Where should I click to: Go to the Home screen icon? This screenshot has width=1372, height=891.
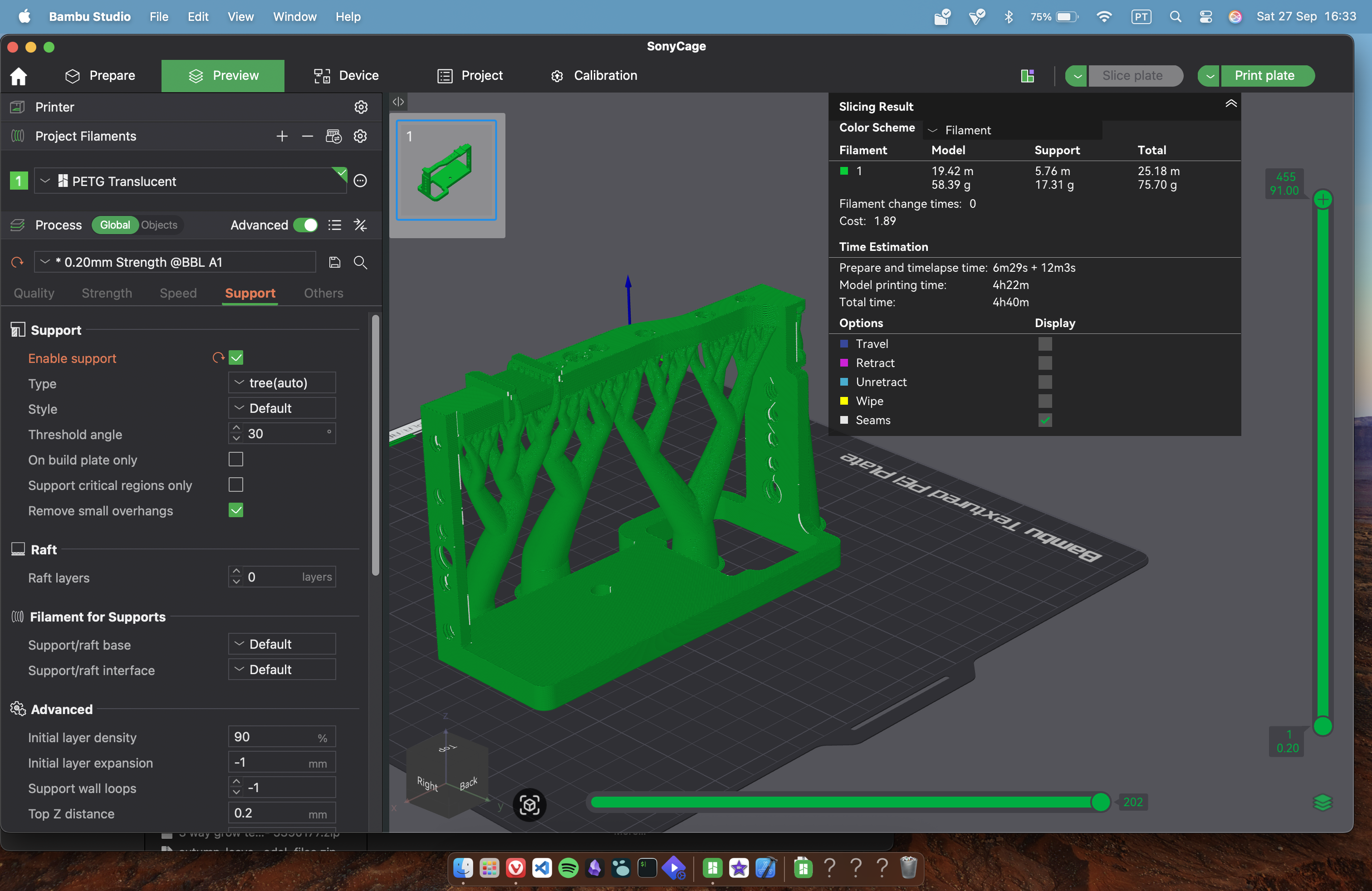tap(19, 75)
